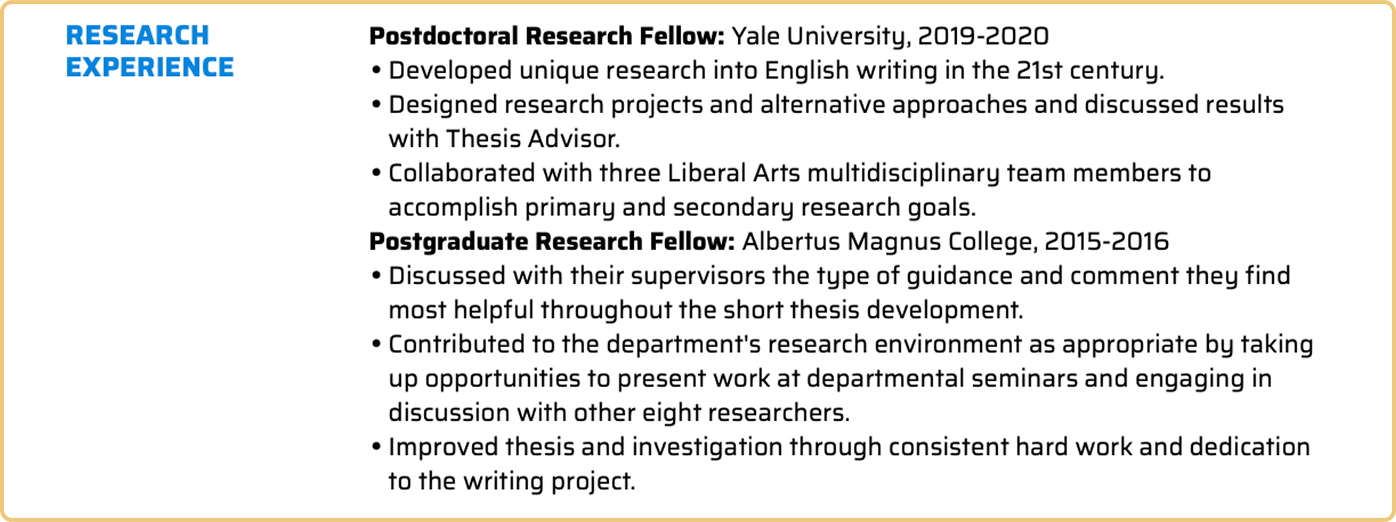1396x522 pixels.
Task: Click line about other eight researchers
Action: point(618,412)
